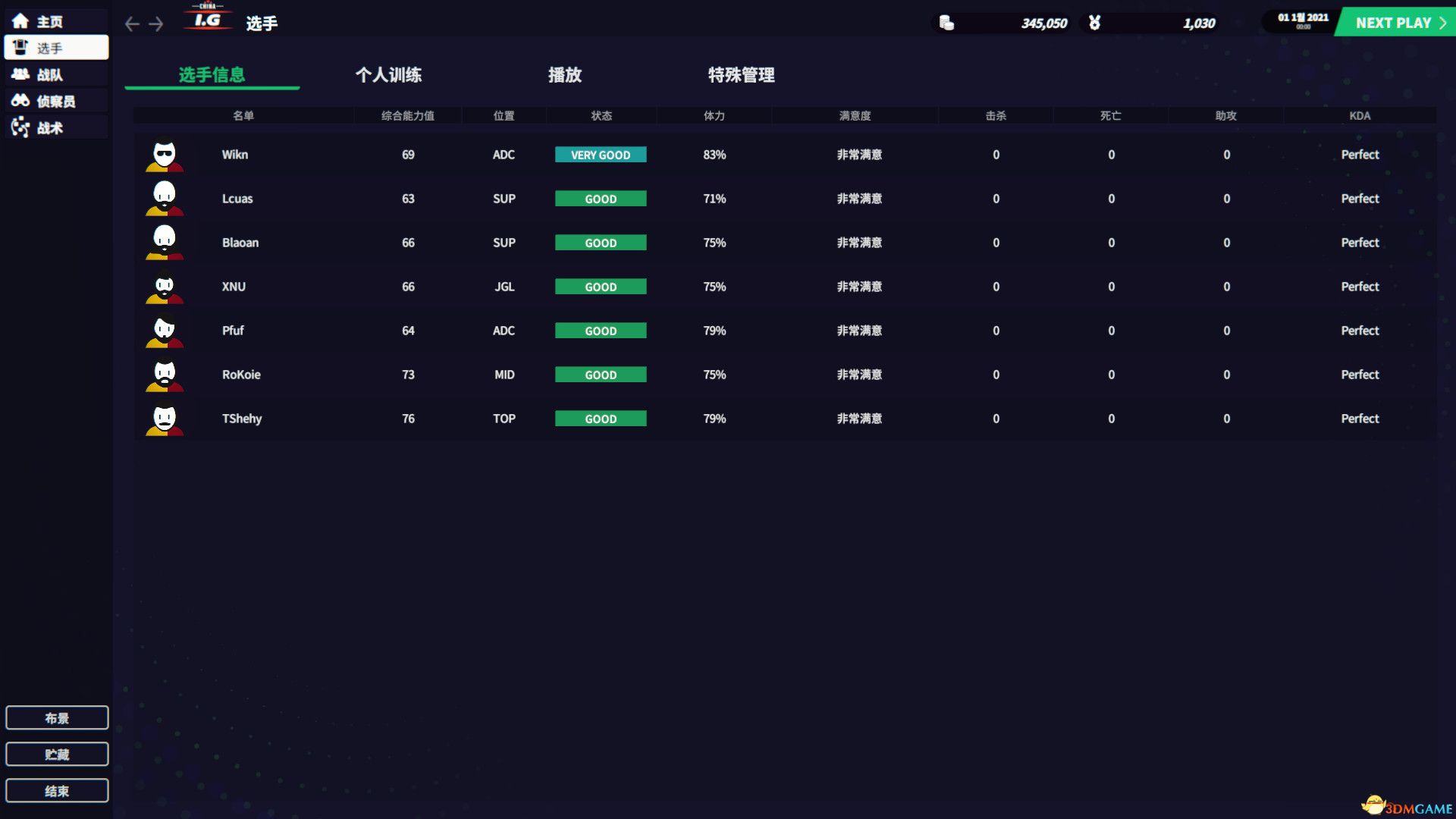Click the I.G team logo
Screen dimensions: 1456x819
[207, 18]
